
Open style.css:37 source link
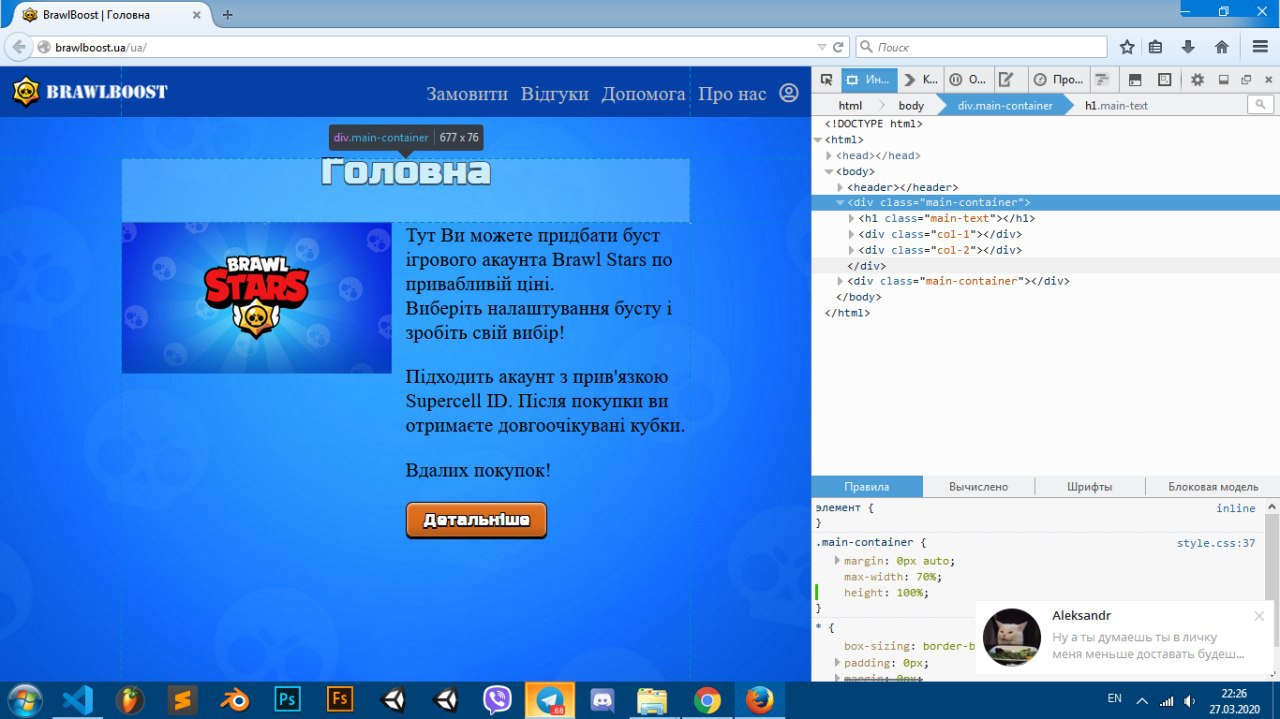pos(1216,543)
